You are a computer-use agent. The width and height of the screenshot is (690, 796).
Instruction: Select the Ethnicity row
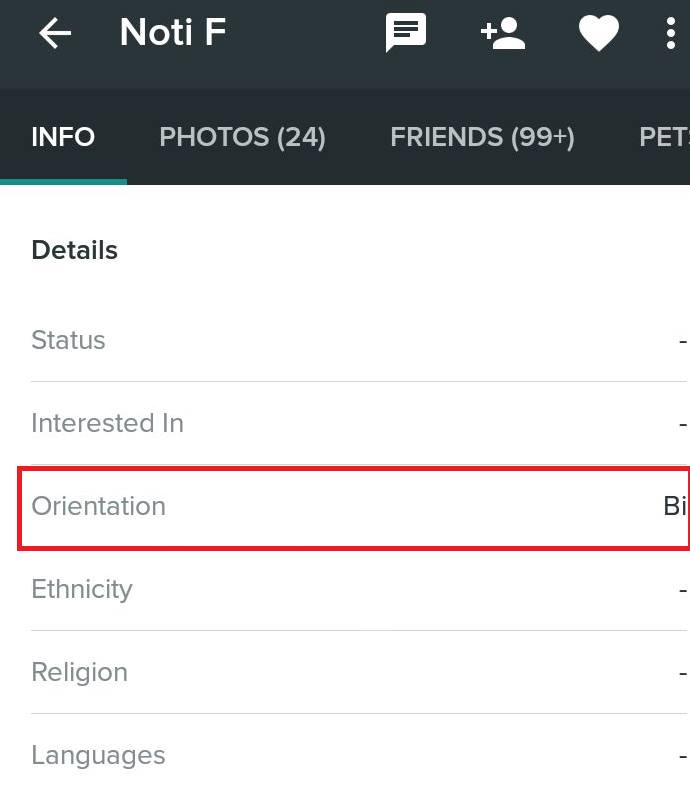tap(359, 589)
